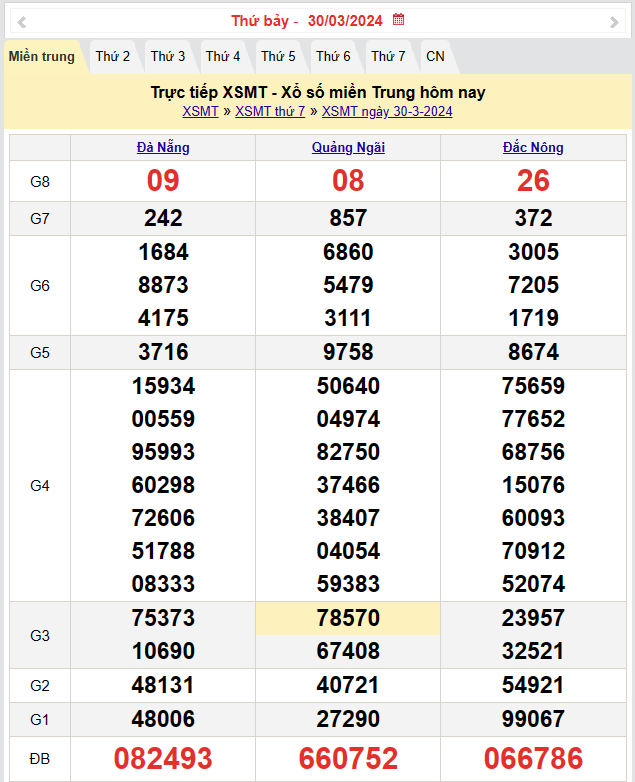Switch to the Thứ 3 tab
This screenshot has height=782, width=635.
pyautogui.click(x=168, y=57)
